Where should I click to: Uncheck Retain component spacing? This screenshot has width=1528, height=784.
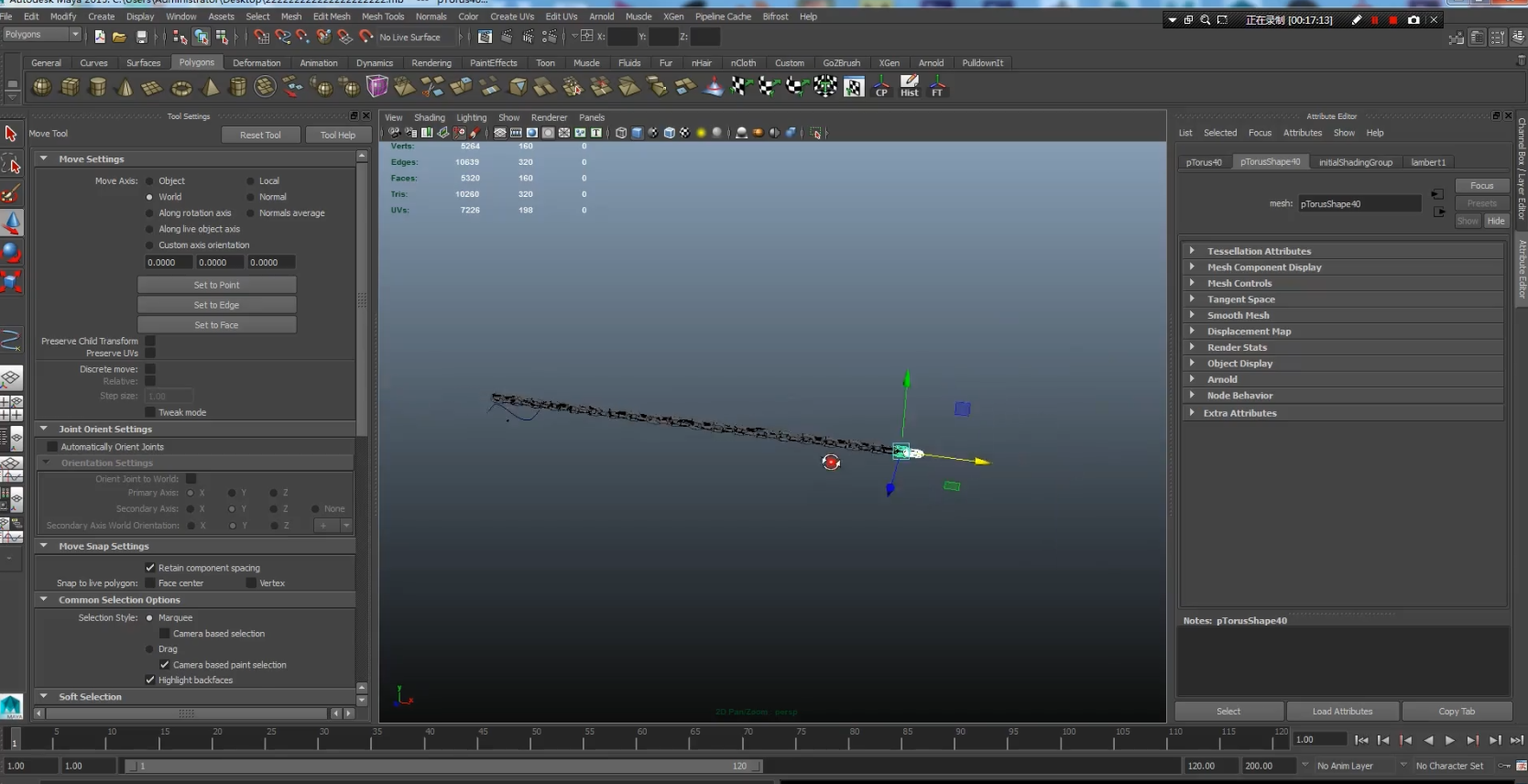coord(150,568)
